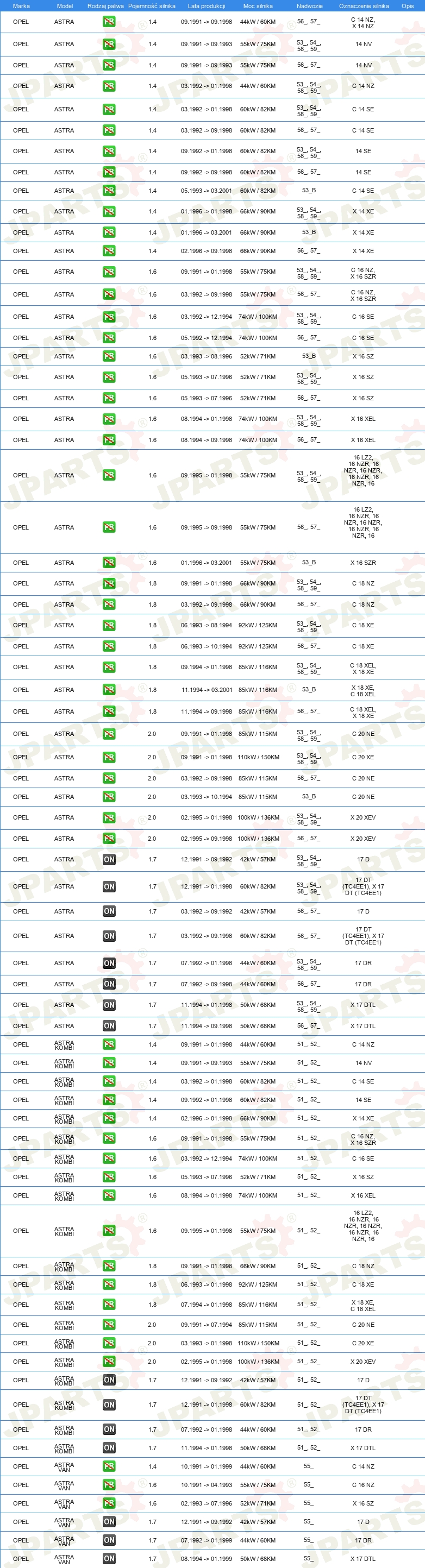The height and width of the screenshot is (1568, 425).
Task: Click PB icon in ASTRA VAN 10.1991 -> 01.1999 row
Action: (x=109, y=1466)
